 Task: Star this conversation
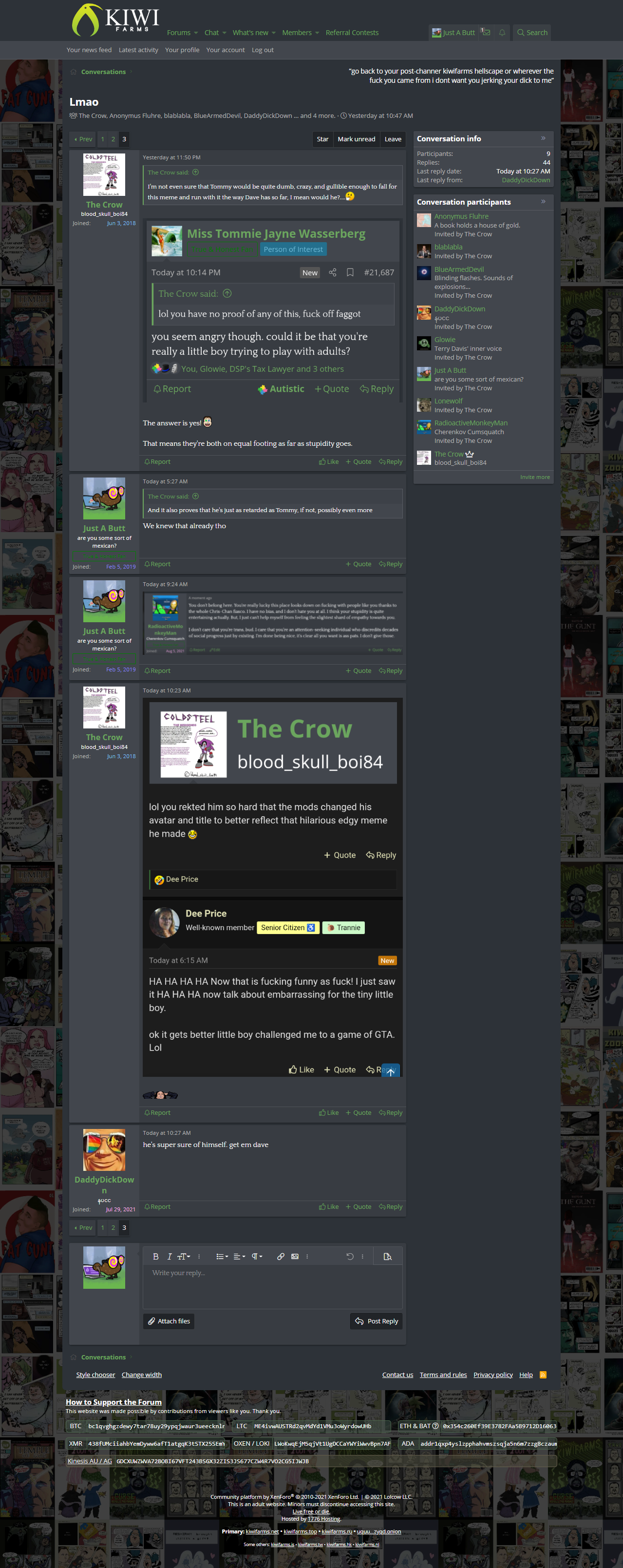click(322, 139)
